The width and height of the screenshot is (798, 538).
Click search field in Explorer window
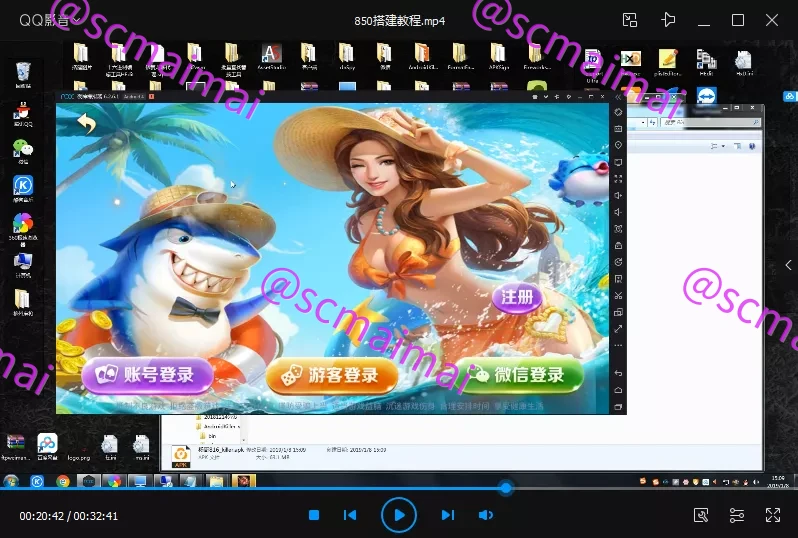point(710,122)
